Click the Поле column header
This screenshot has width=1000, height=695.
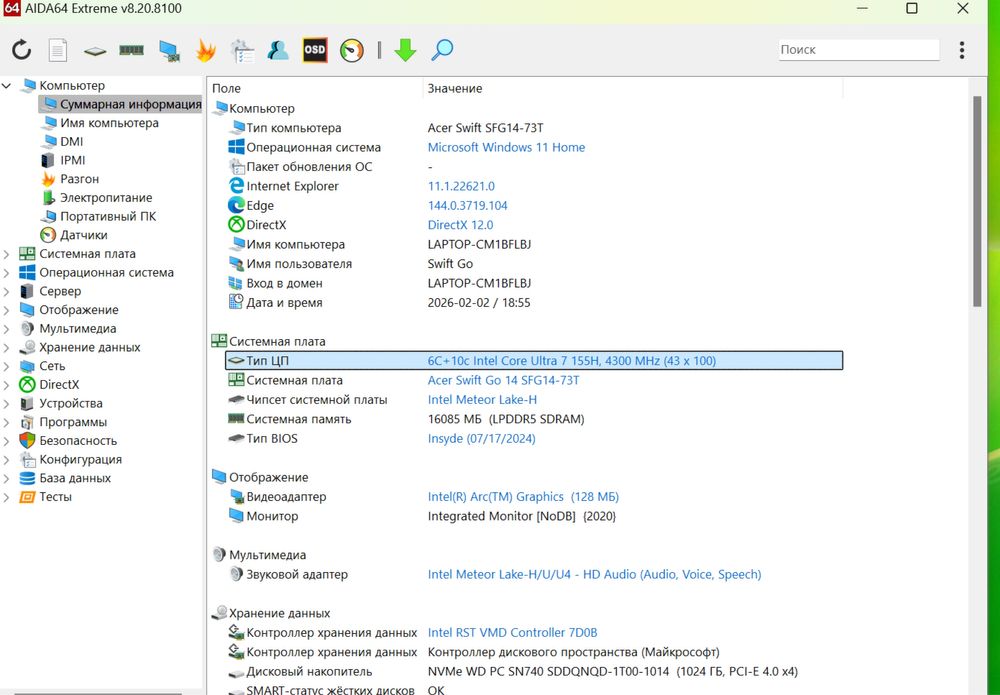(x=315, y=89)
